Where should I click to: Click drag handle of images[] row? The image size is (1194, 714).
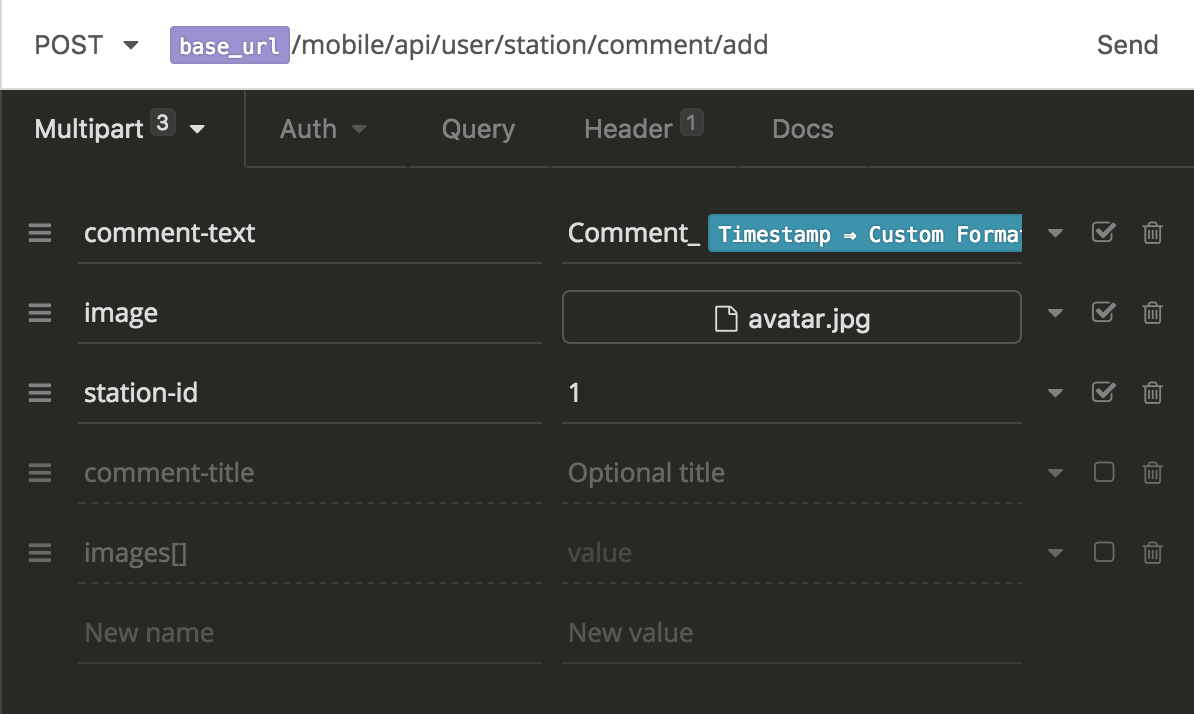click(40, 553)
